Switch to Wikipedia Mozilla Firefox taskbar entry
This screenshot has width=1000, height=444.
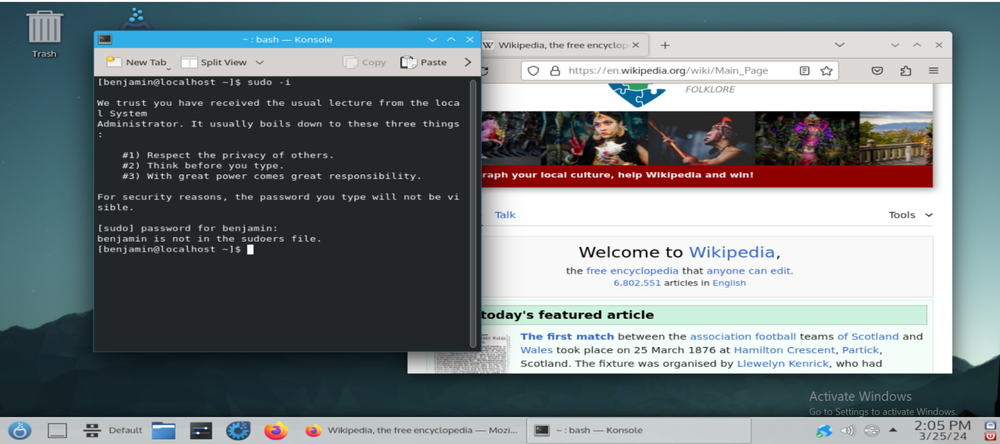(410, 431)
